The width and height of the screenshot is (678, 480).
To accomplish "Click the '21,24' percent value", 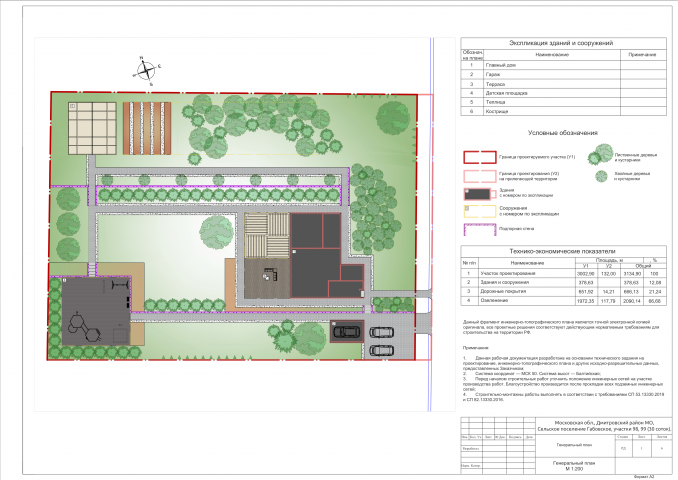I will click(x=655, y=292).
